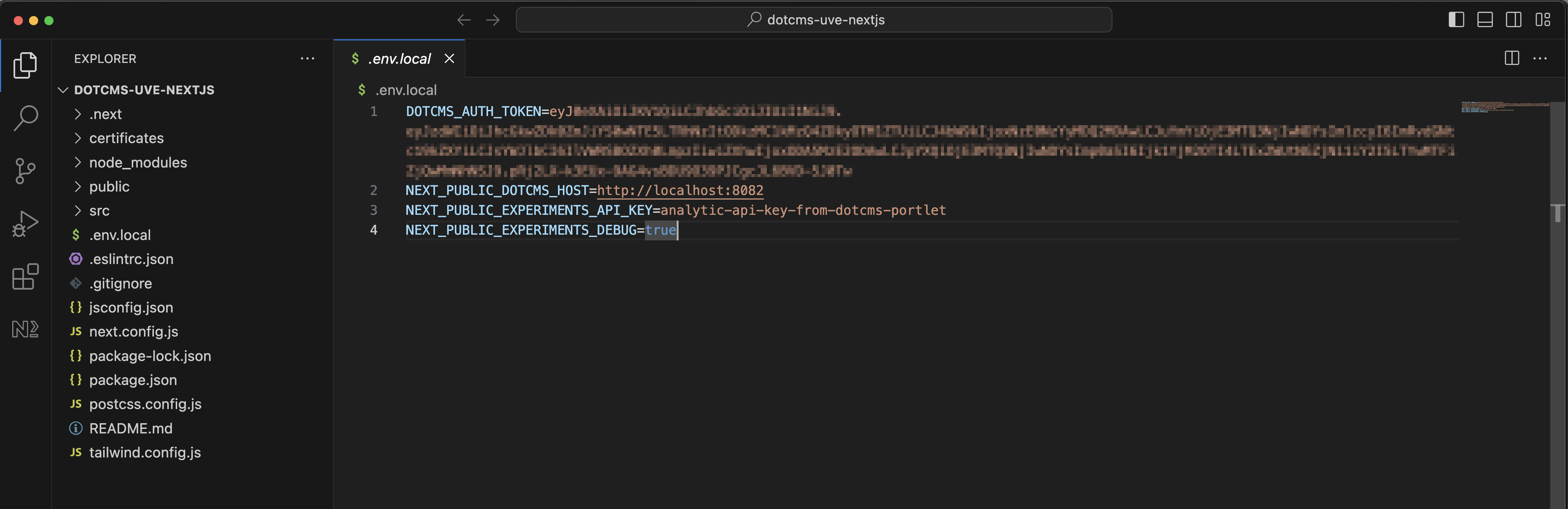Image resolution: width=1568 pixels, height=509 pixels.
Task: Open Run and Debug view icon
Action: [25, 224]
